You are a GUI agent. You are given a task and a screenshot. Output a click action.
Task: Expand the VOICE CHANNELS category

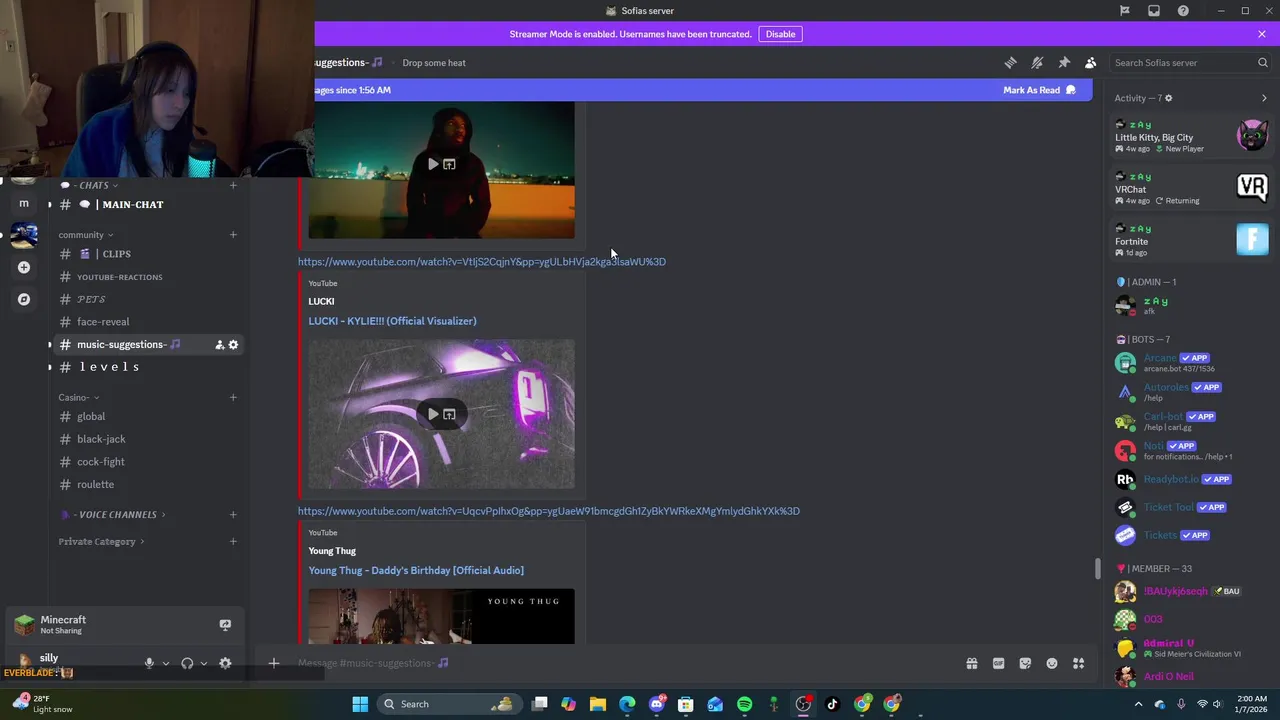pyautogui.click(x=112, y=515)
